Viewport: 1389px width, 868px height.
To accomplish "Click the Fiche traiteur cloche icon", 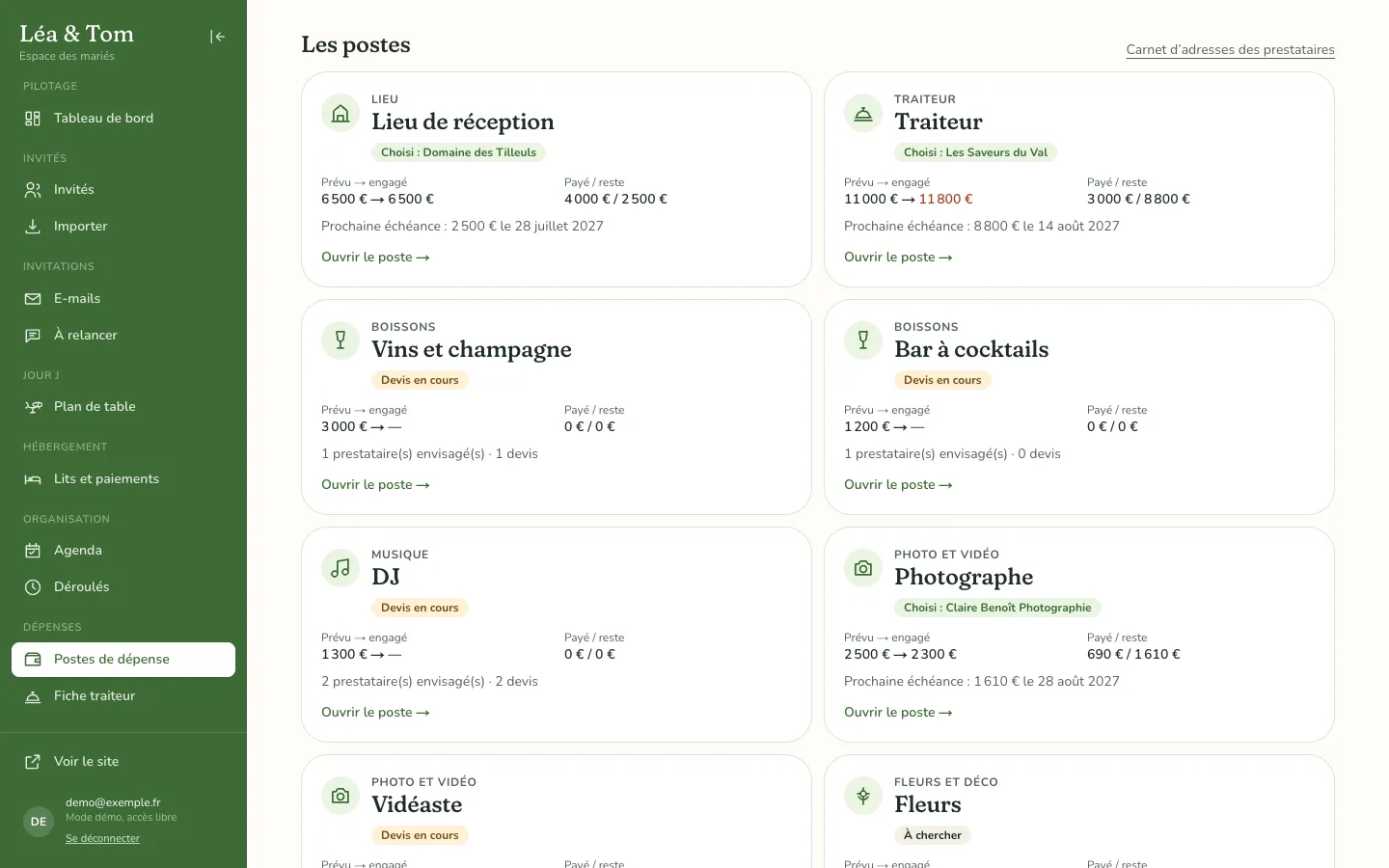I will pyautogui.click(x=33, y=696).
